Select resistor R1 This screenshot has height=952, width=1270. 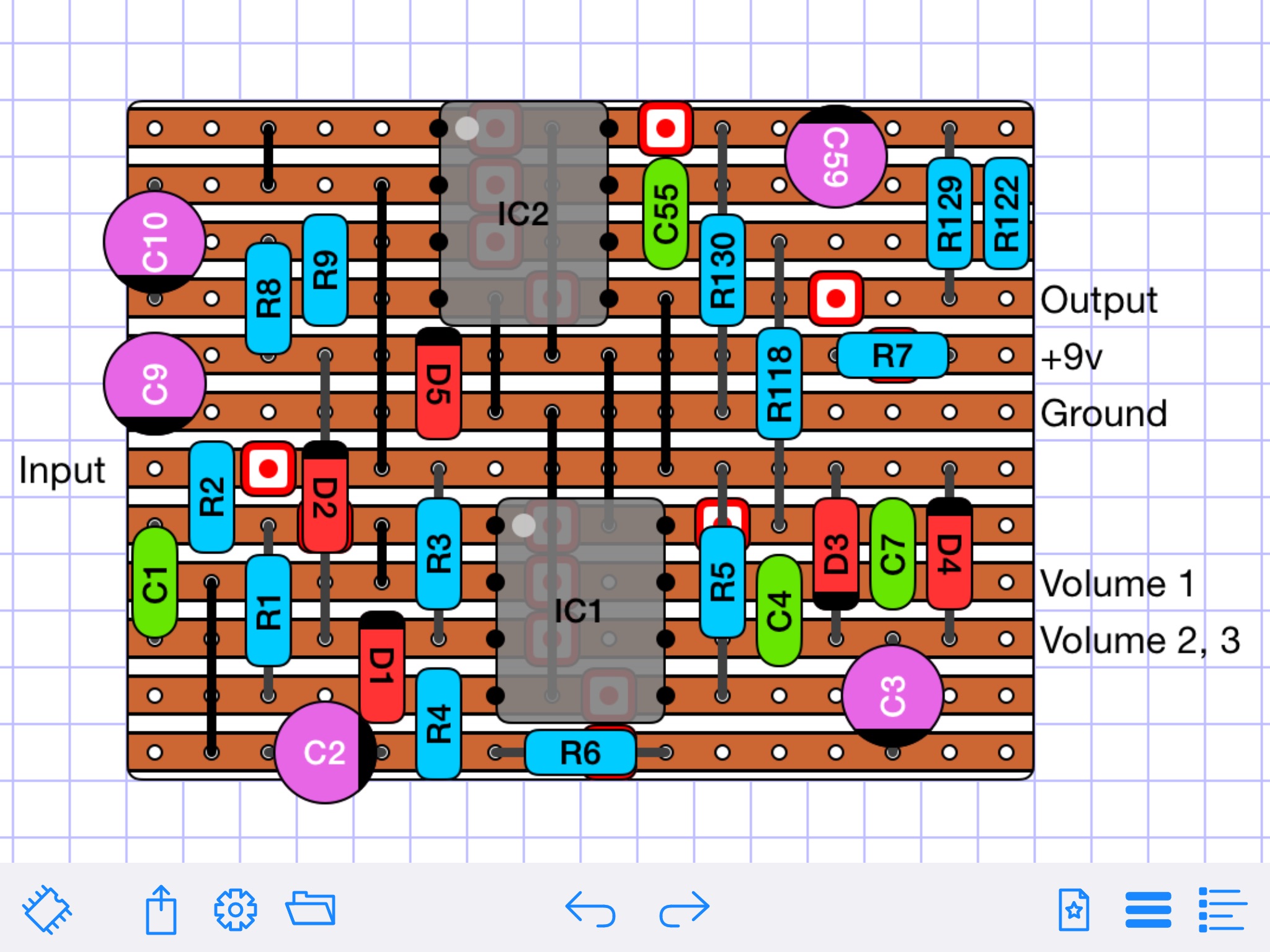269,610
